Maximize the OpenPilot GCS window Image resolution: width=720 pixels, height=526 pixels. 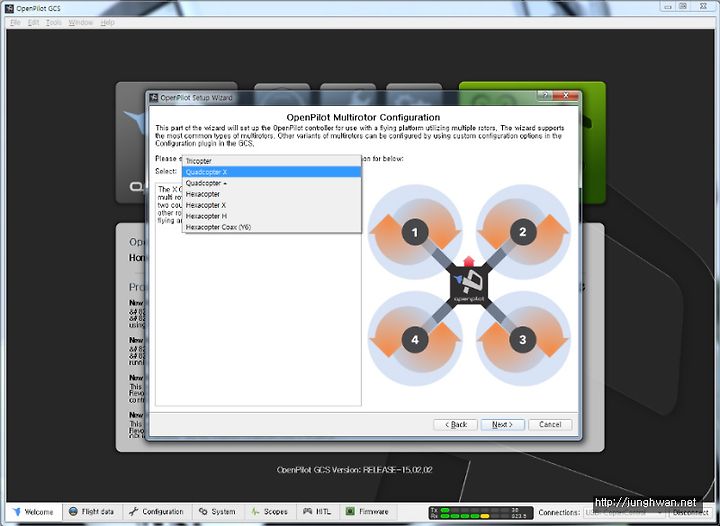tap(683, 6)
